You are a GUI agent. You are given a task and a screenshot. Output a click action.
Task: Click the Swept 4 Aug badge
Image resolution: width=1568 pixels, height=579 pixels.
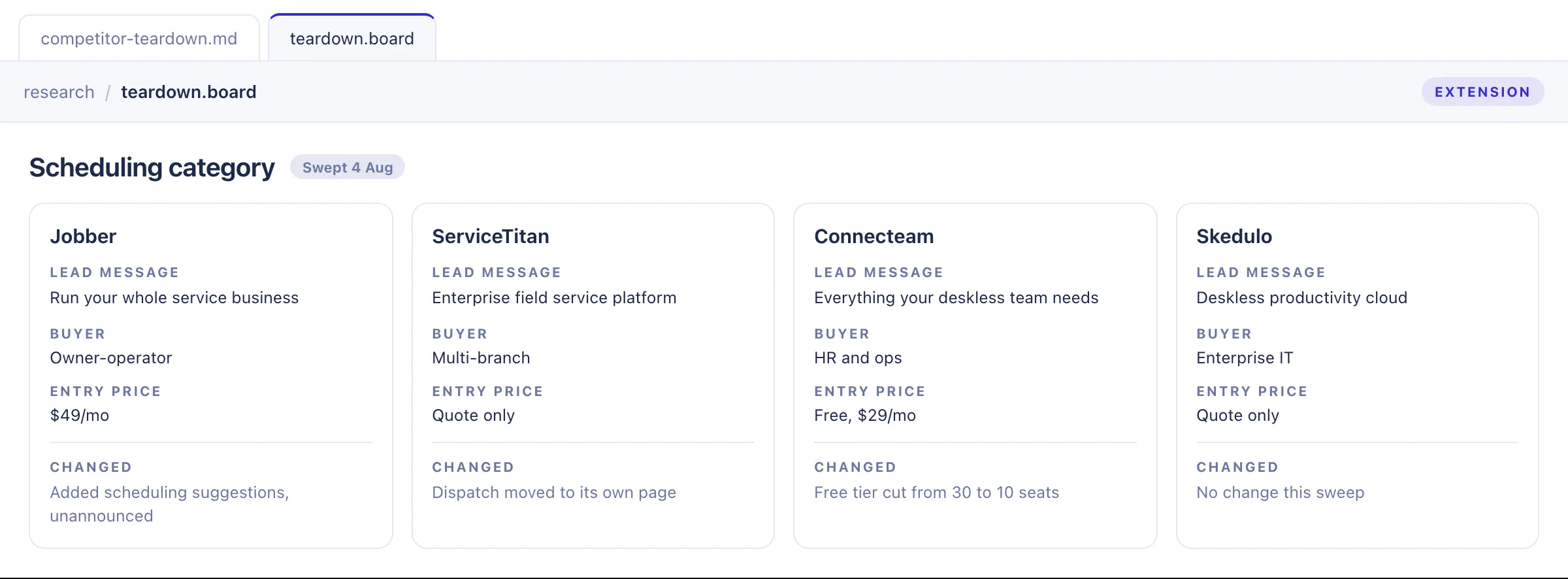point(348,167)
